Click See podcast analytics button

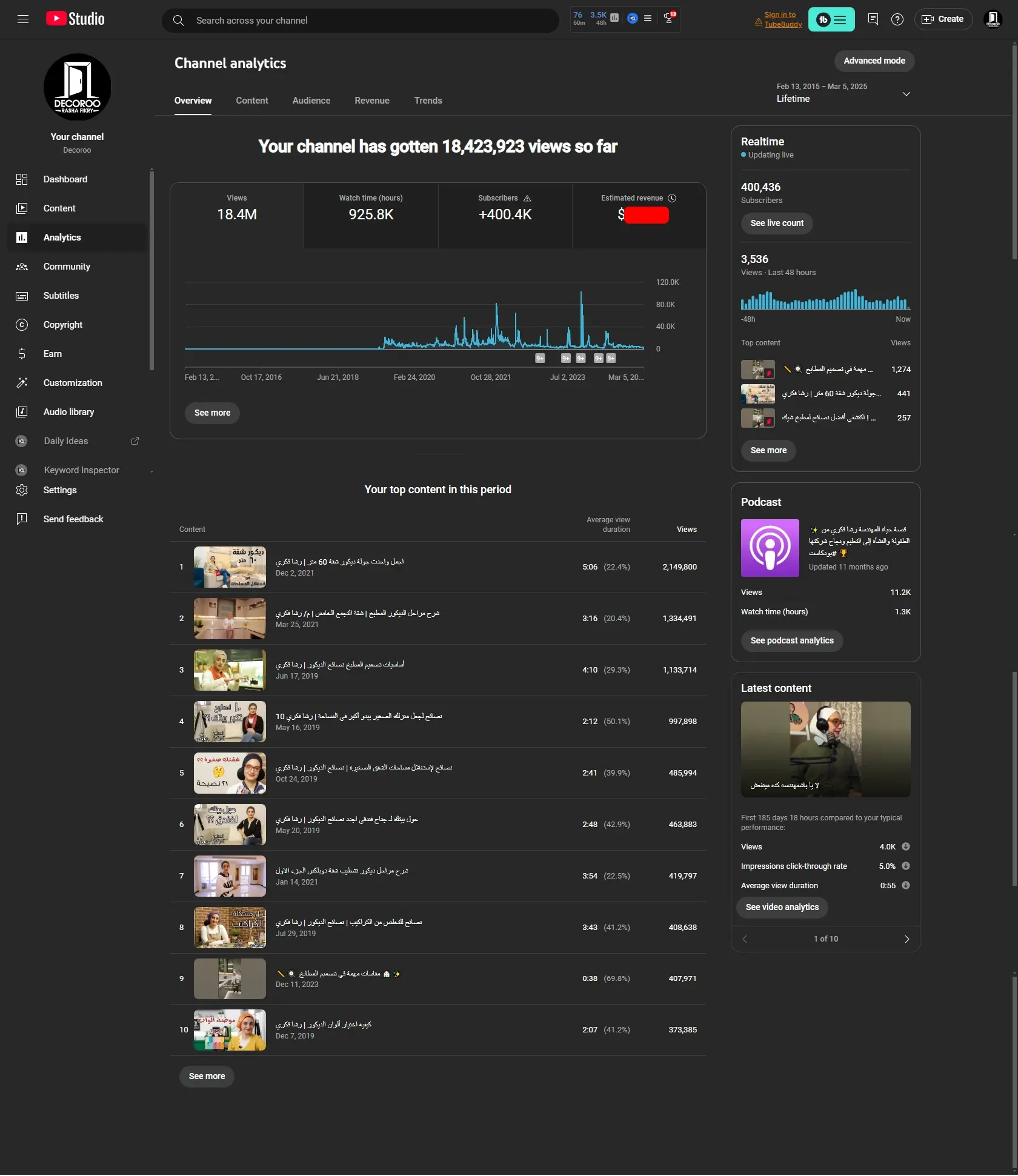tap(792, 640)
